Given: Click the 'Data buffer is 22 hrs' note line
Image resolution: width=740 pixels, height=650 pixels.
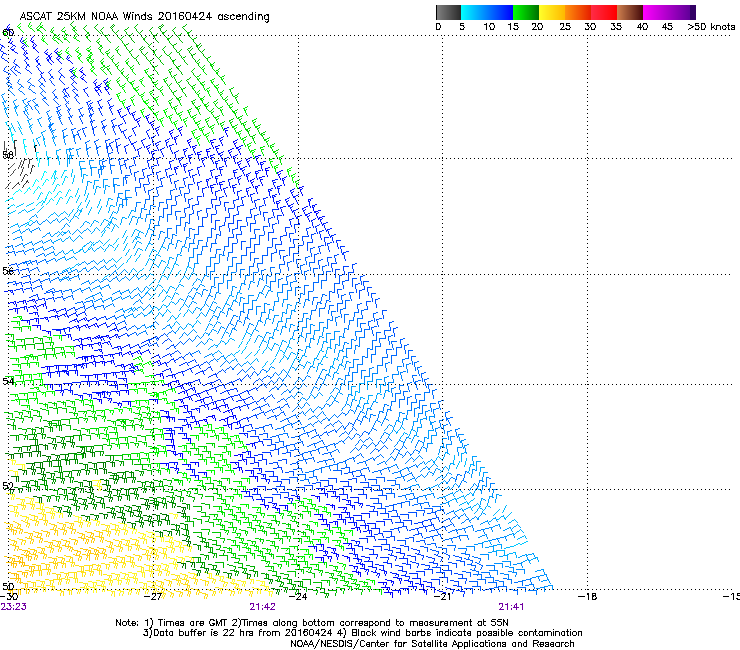Looking at the screenshot, I should coord(362,633).
